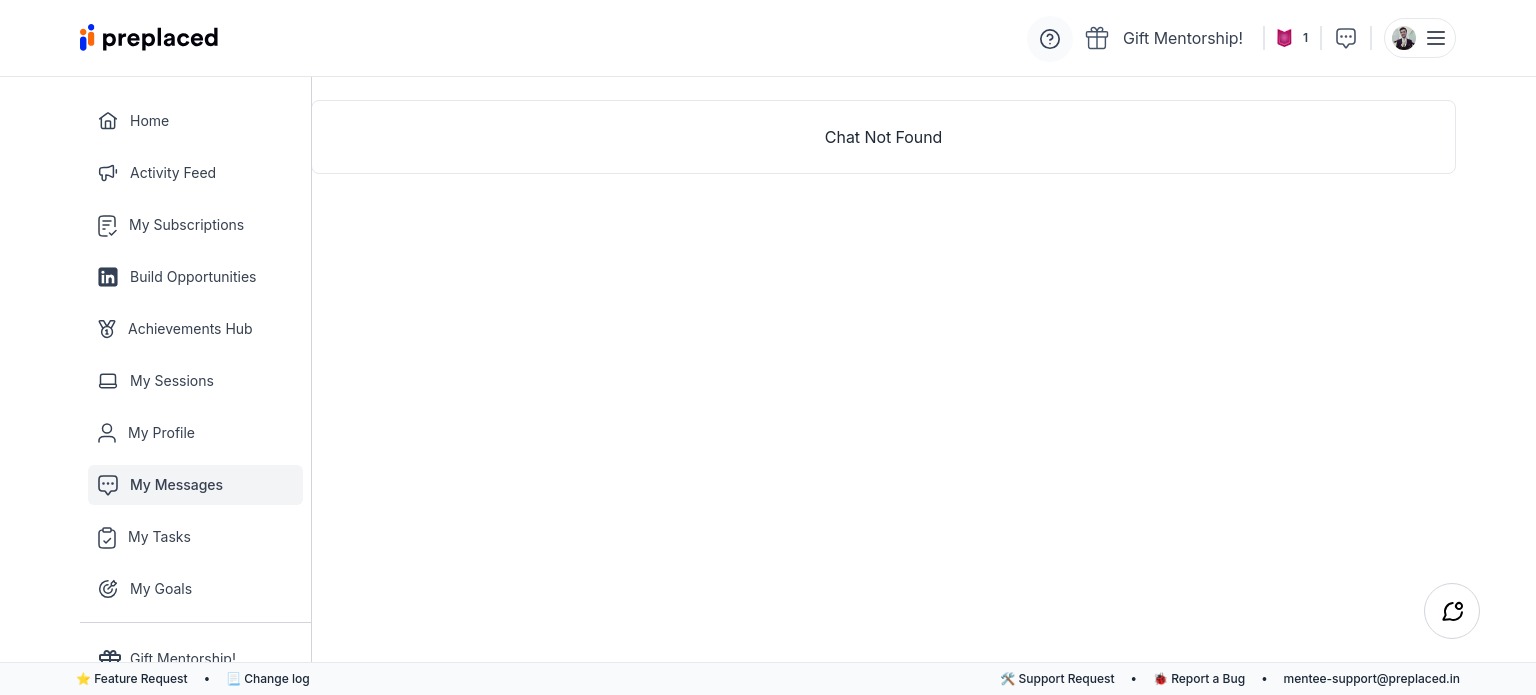The image size is (1536, 695).
Task: Open the chat bubble icon in header
Action: [x=1346, y=38]
